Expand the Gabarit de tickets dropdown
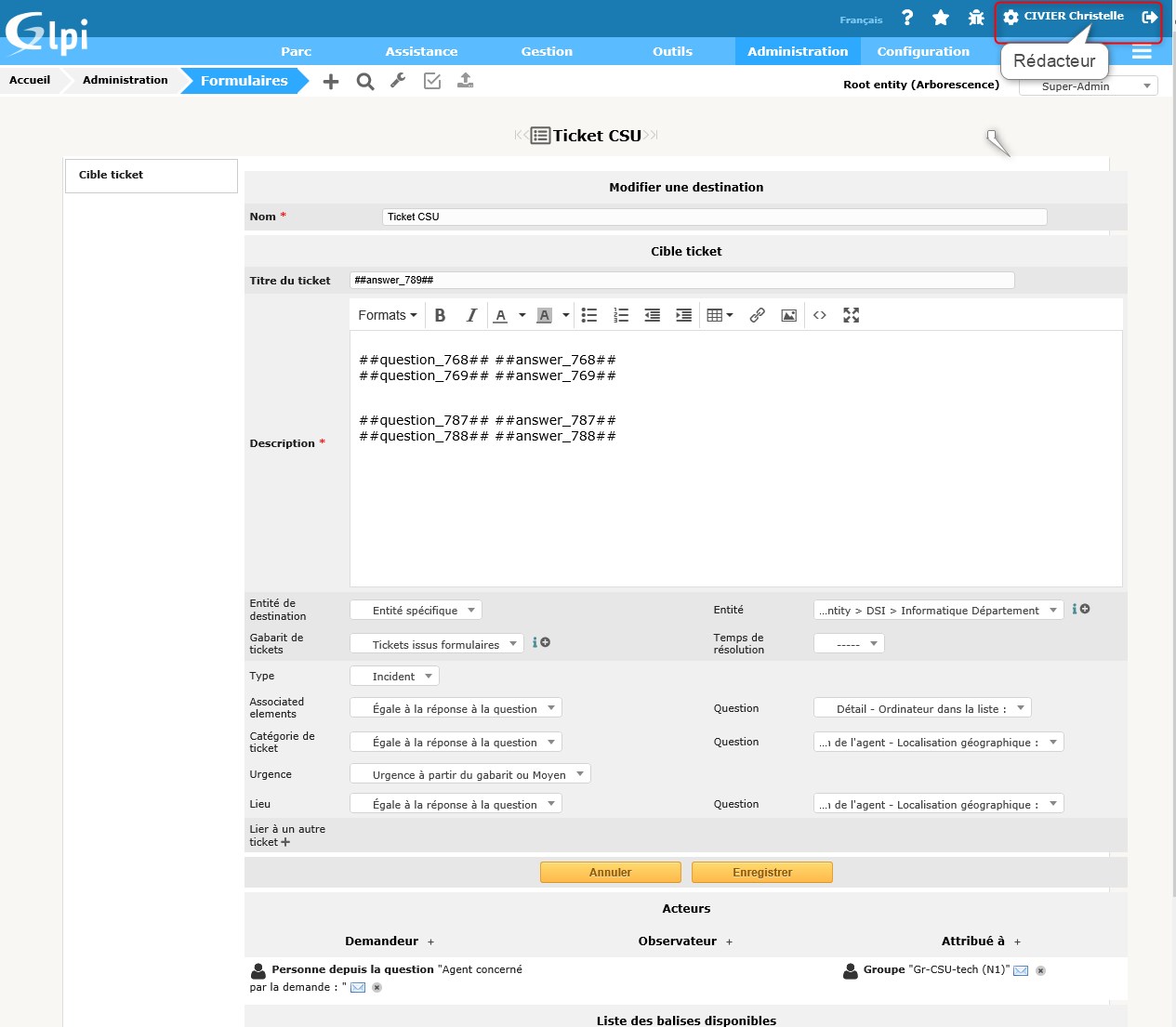1176x1027 pixels. [436, 643]
